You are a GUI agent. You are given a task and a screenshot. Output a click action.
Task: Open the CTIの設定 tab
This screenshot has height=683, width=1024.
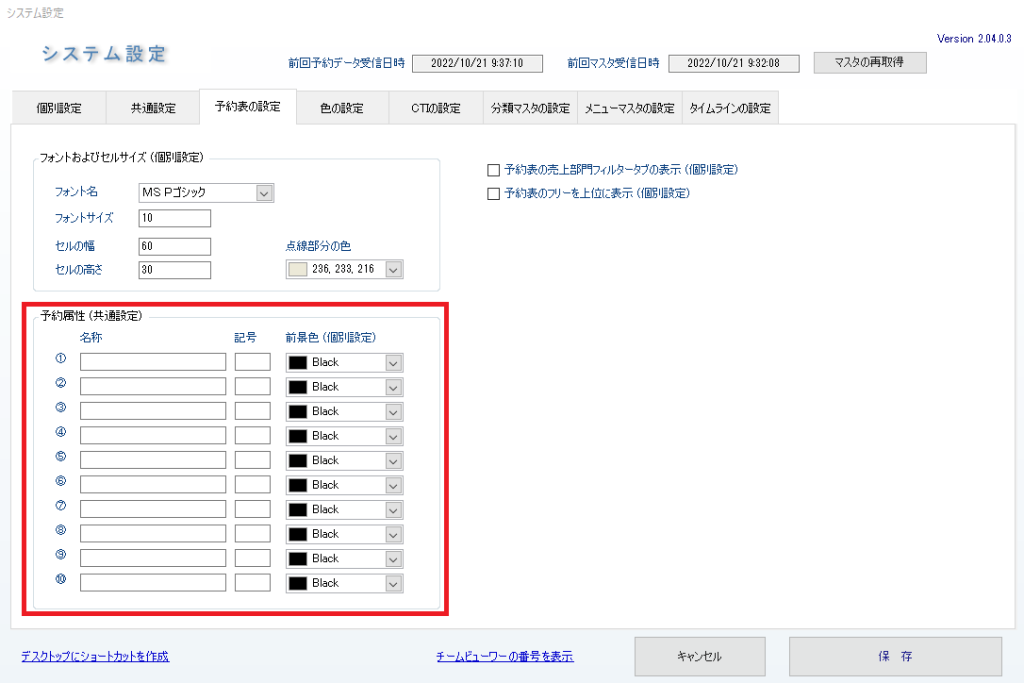click(435, 108)
